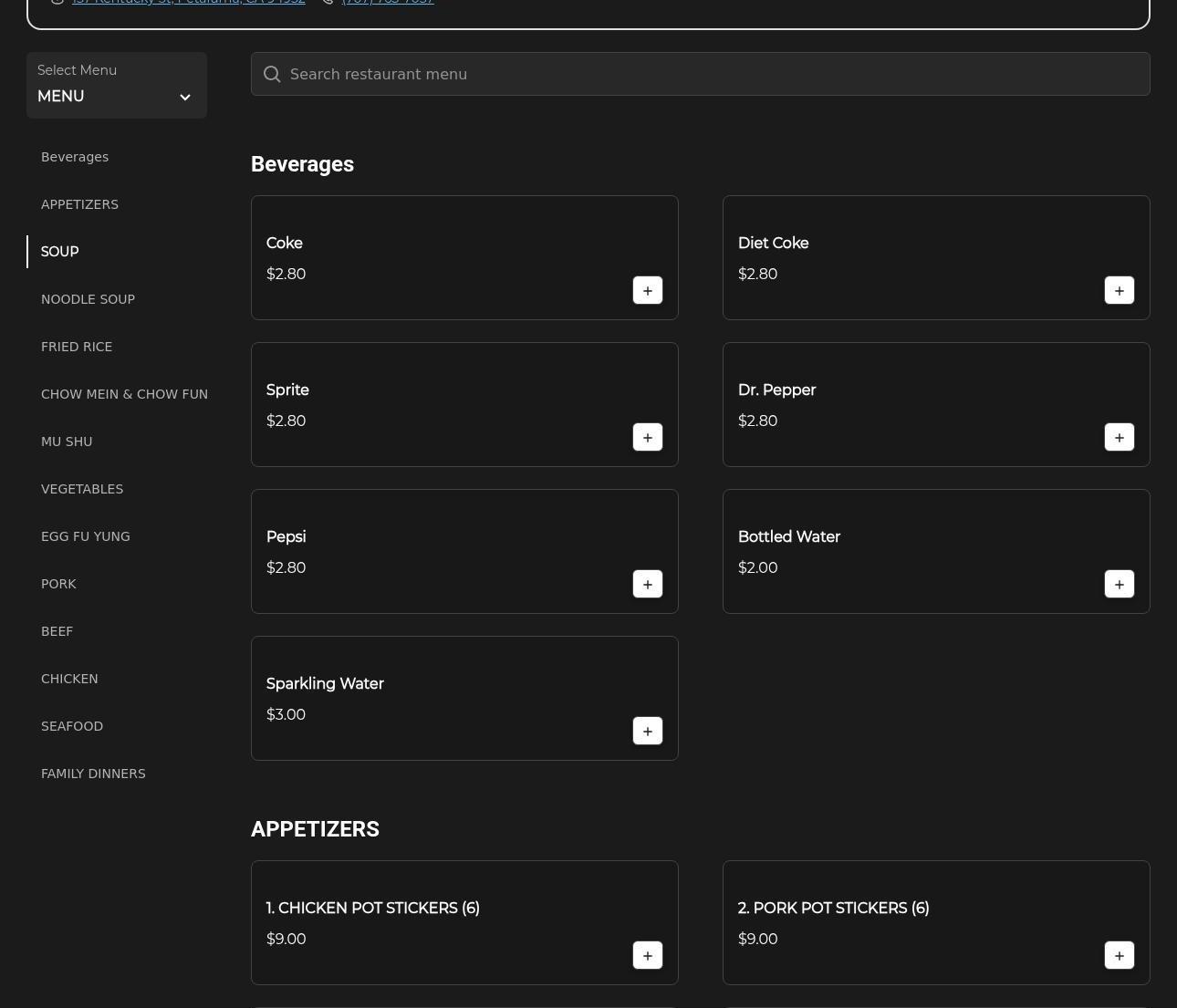Add Bottled Water to the cart
The height and width of the screenshot is (1008, 1177).
(1119, 584)
